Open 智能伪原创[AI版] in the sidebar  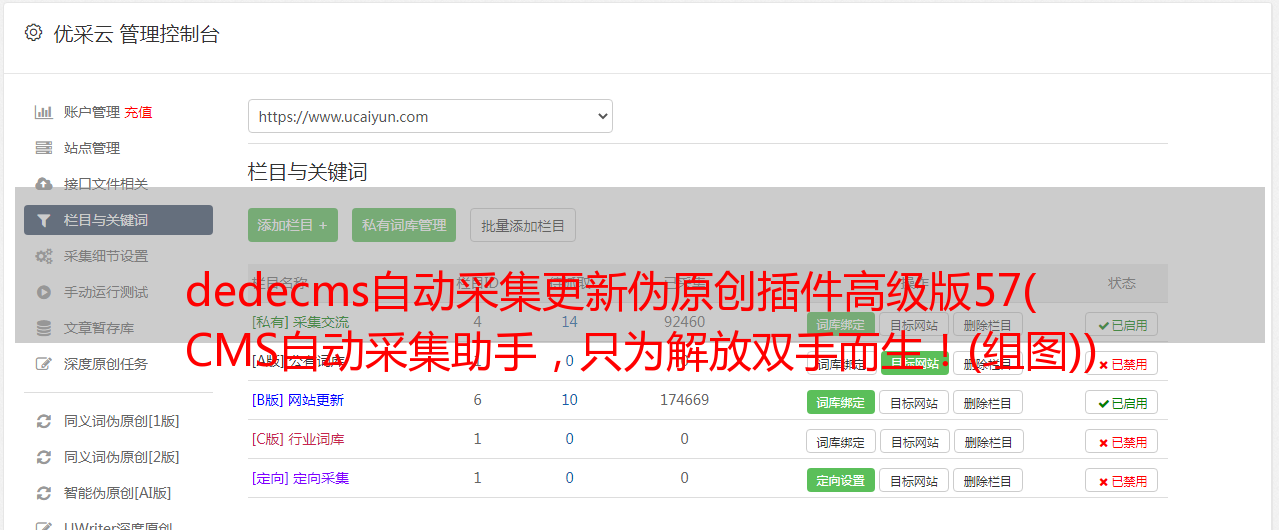point(118,493)
